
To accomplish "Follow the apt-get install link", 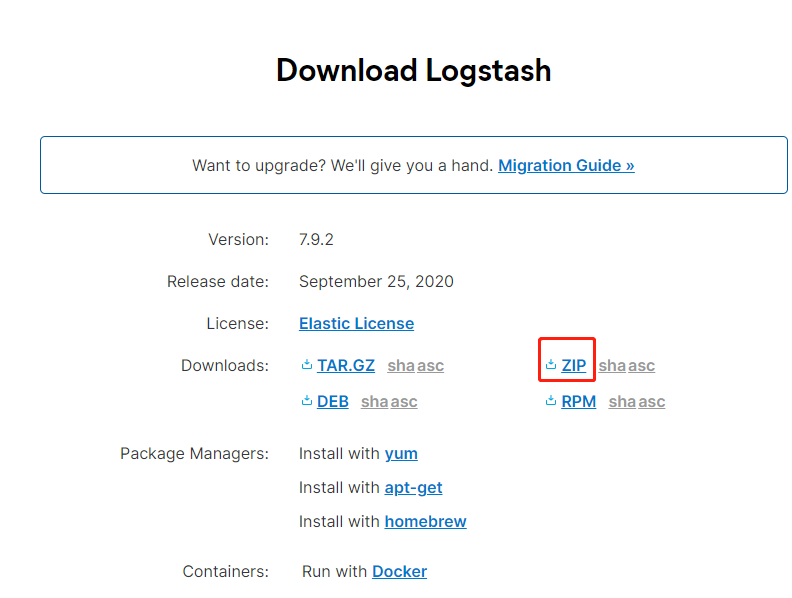I will pos(413,488).
